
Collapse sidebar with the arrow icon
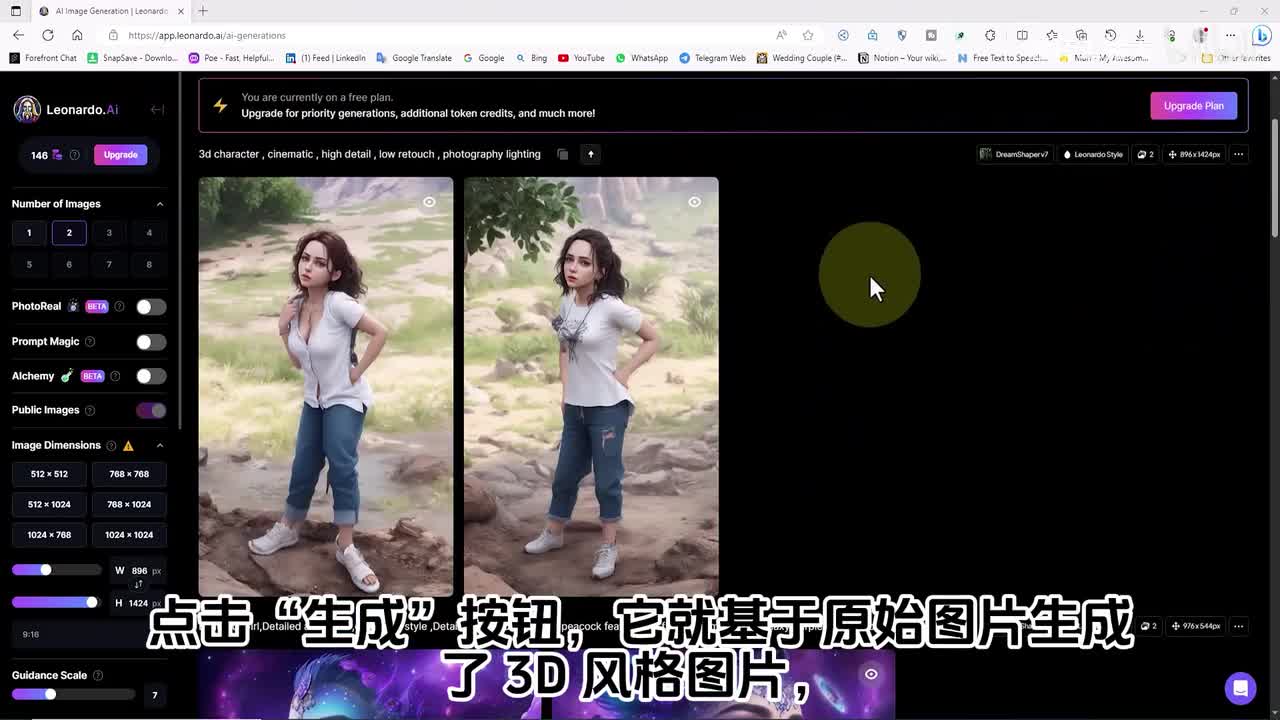tap(157, 110)
